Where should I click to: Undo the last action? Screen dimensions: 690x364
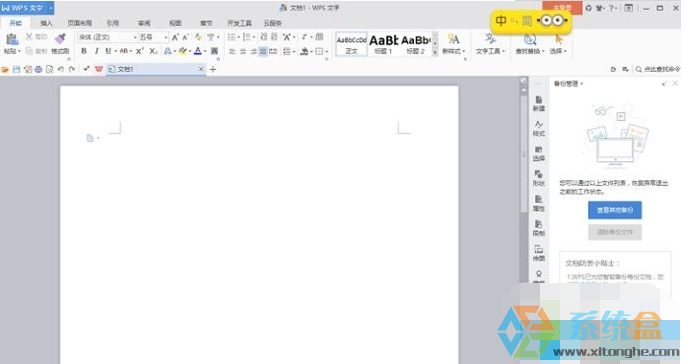click(61, 69)
